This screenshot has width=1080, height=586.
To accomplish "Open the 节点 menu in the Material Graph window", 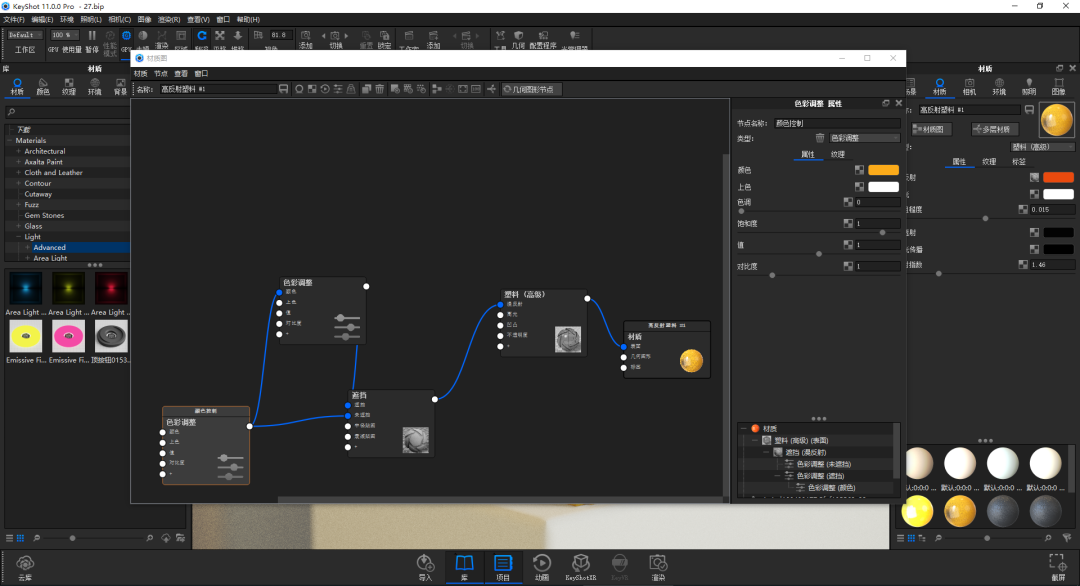I will click(160, 73).
